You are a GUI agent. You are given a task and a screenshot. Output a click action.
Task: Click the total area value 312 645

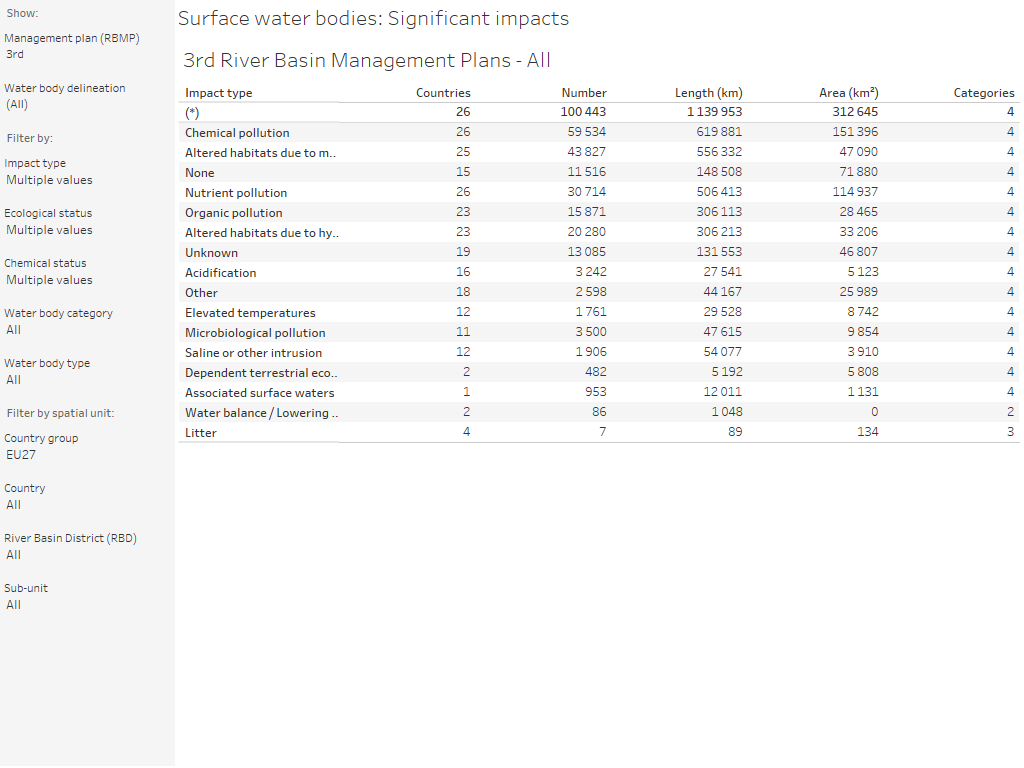pyautogui.click(x=855, y=112)
